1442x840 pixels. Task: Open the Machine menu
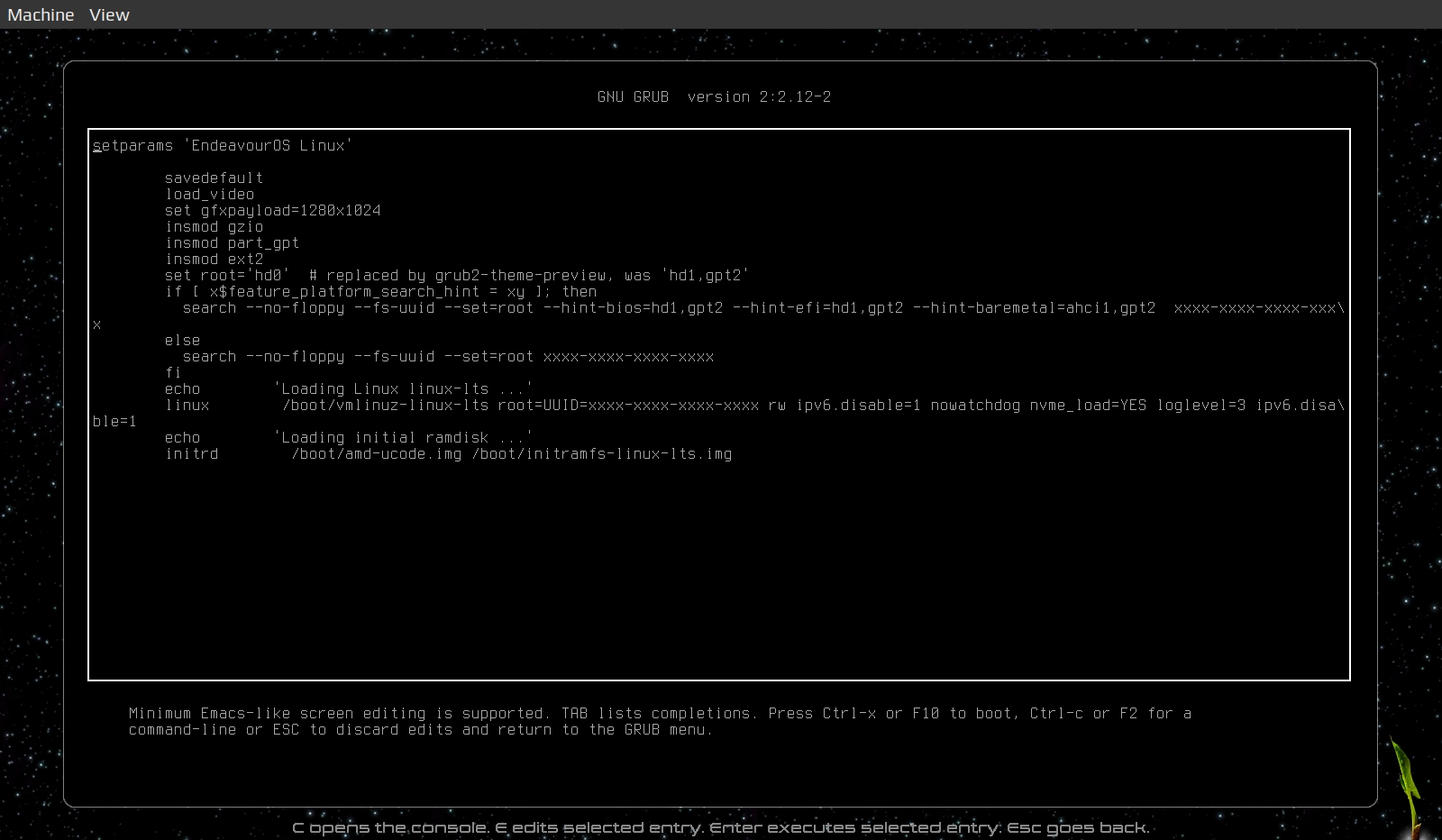click(41, 14)
